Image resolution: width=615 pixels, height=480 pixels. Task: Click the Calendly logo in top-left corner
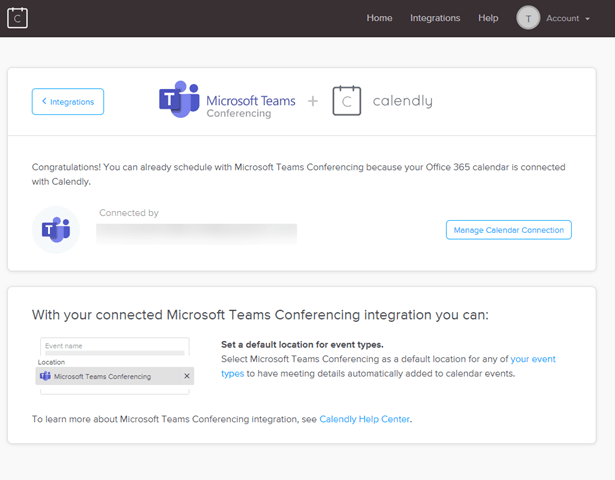click(x=17, y=18)
